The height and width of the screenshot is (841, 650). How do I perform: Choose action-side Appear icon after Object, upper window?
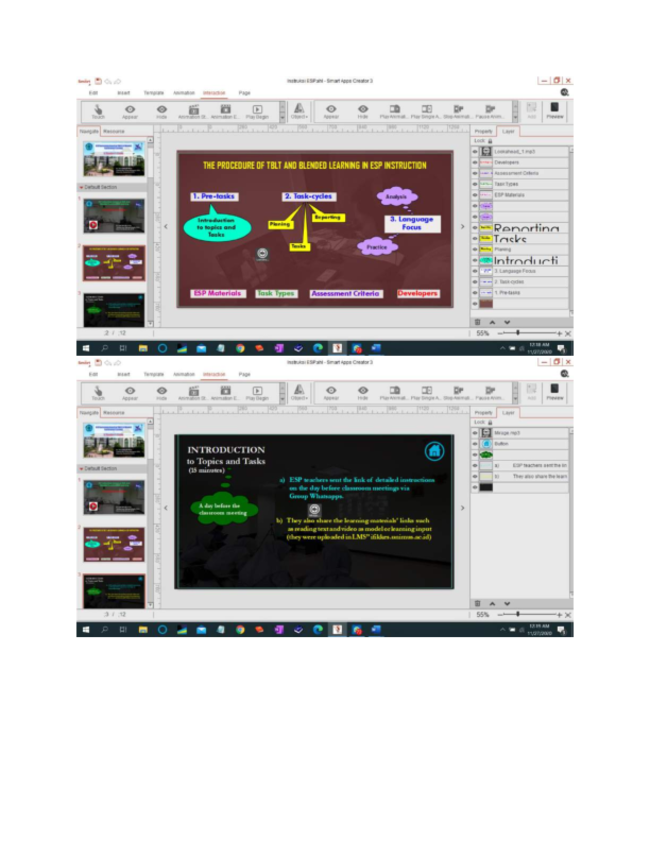tap(331, 112)
